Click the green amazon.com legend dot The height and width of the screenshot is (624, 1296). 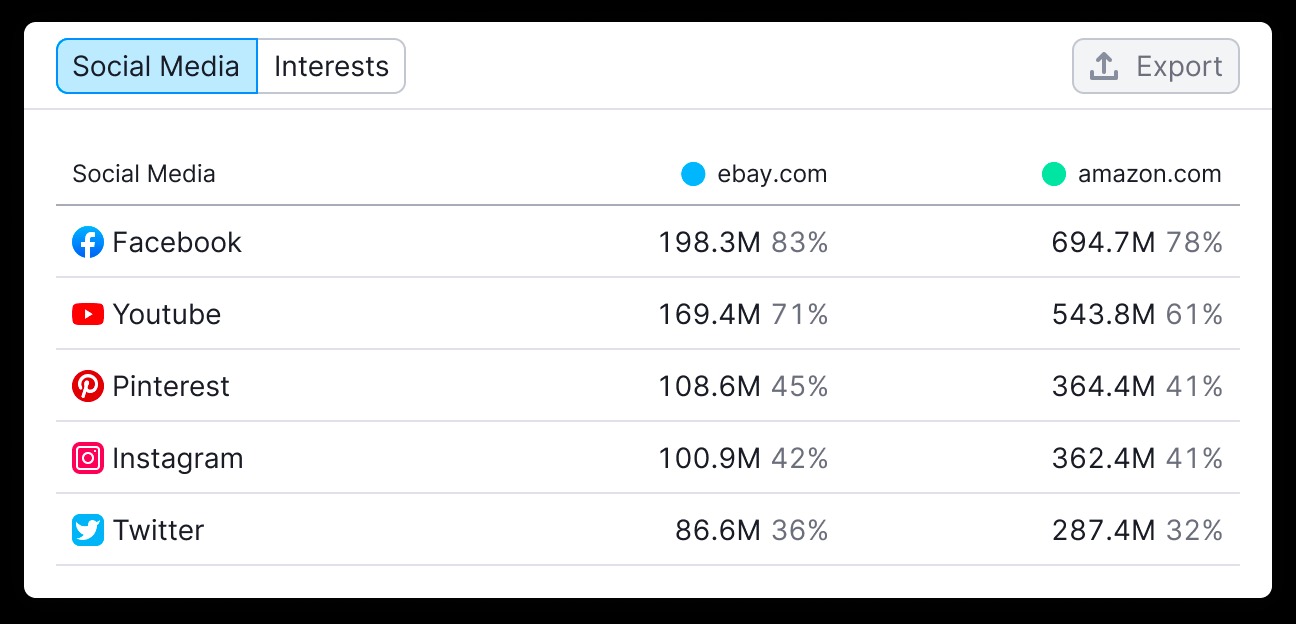pos(1054,174)
